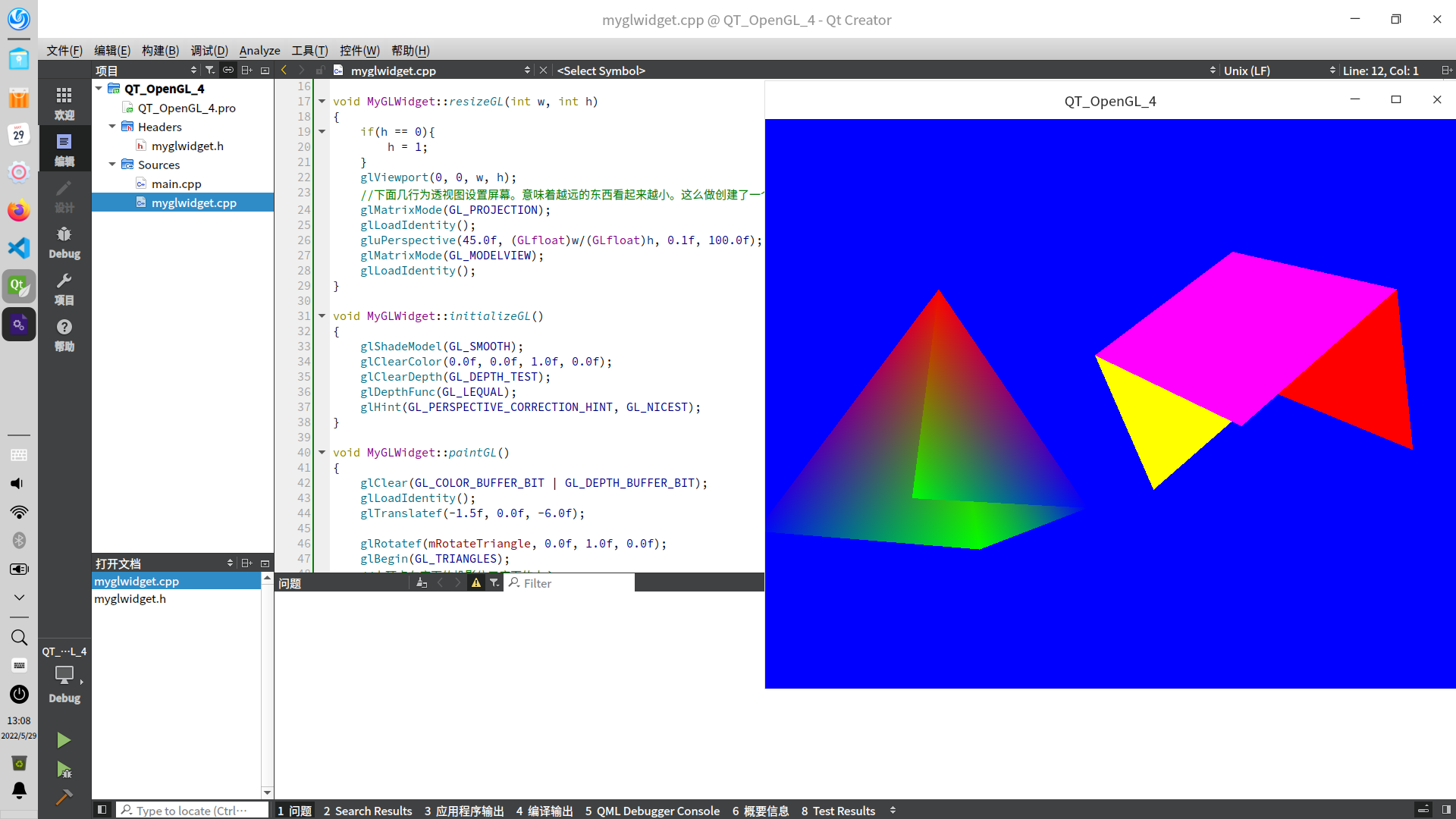This screenshot has width=1456, height=819.
Task: Toggle synchronize with editor link icon
Action: click(x=227, y=71)
